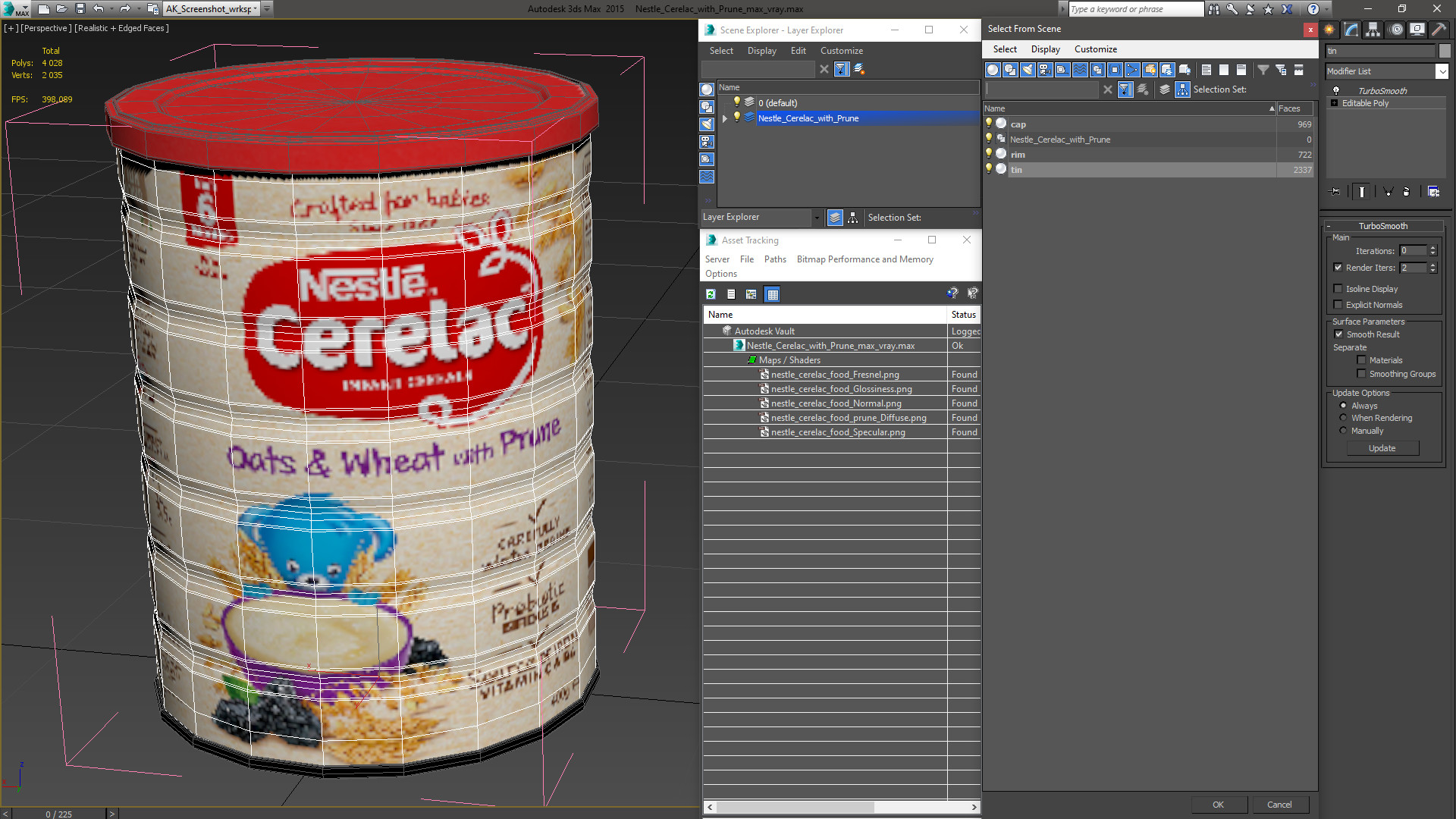1456x819 pixels.
Task: Open the Modifier List dropdown
Action: (1442, 71)
